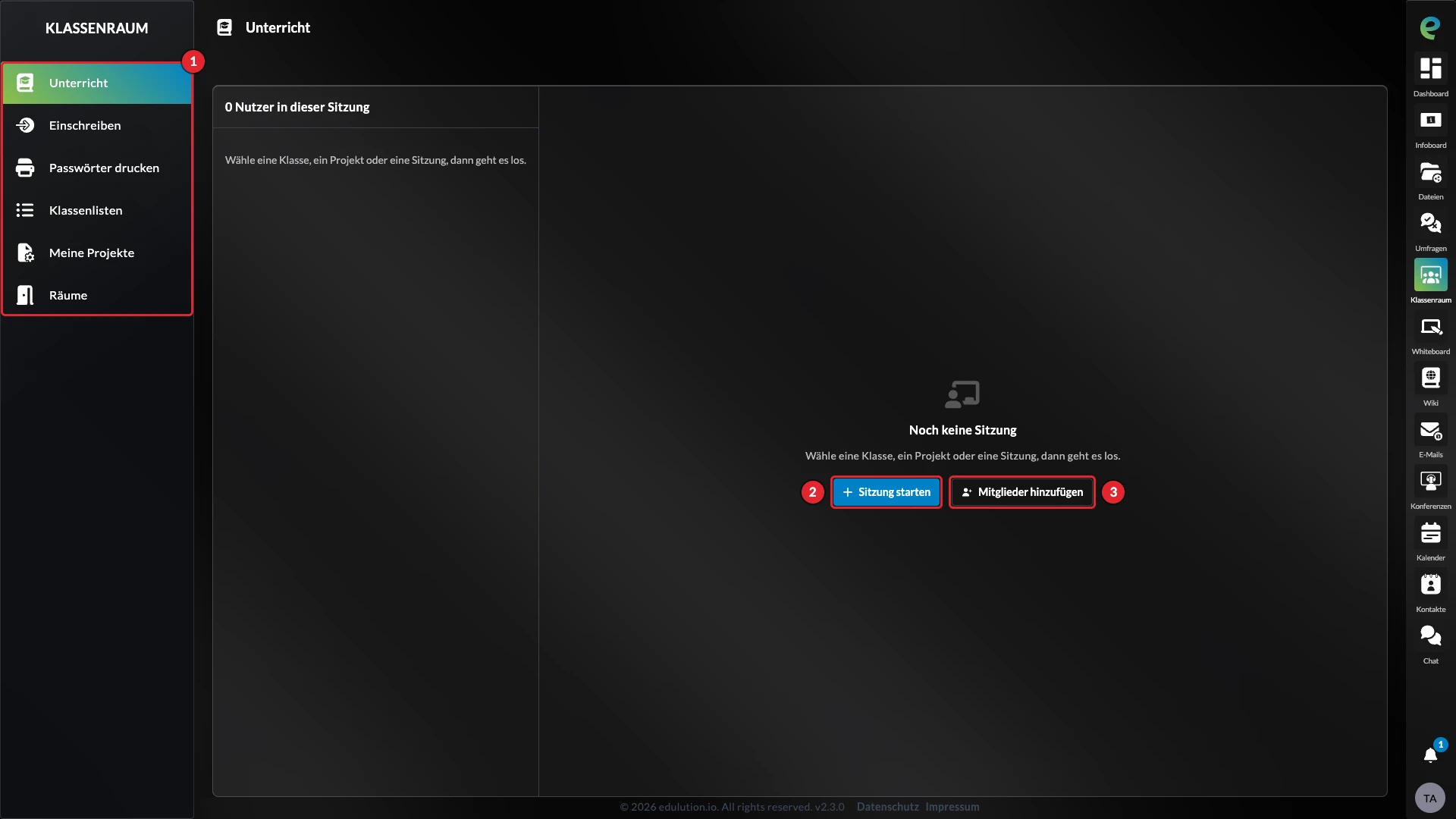Click the Sitzung starten button
1456x819 pixels.
click(886, 492)
